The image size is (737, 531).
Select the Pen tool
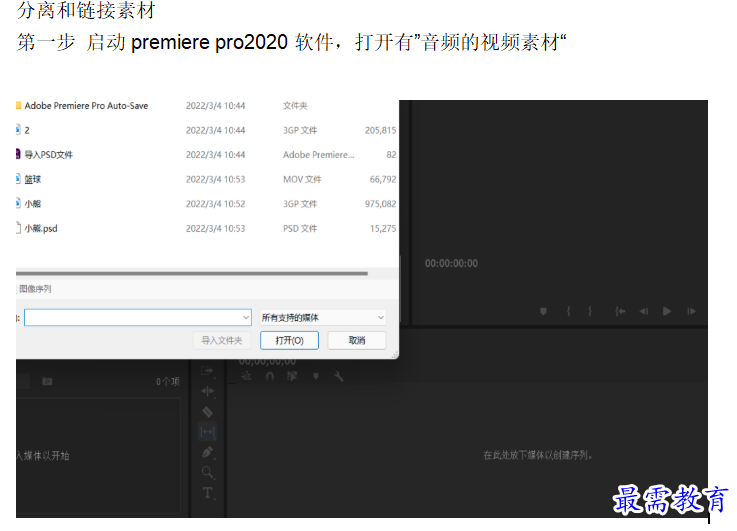point(207,452)
